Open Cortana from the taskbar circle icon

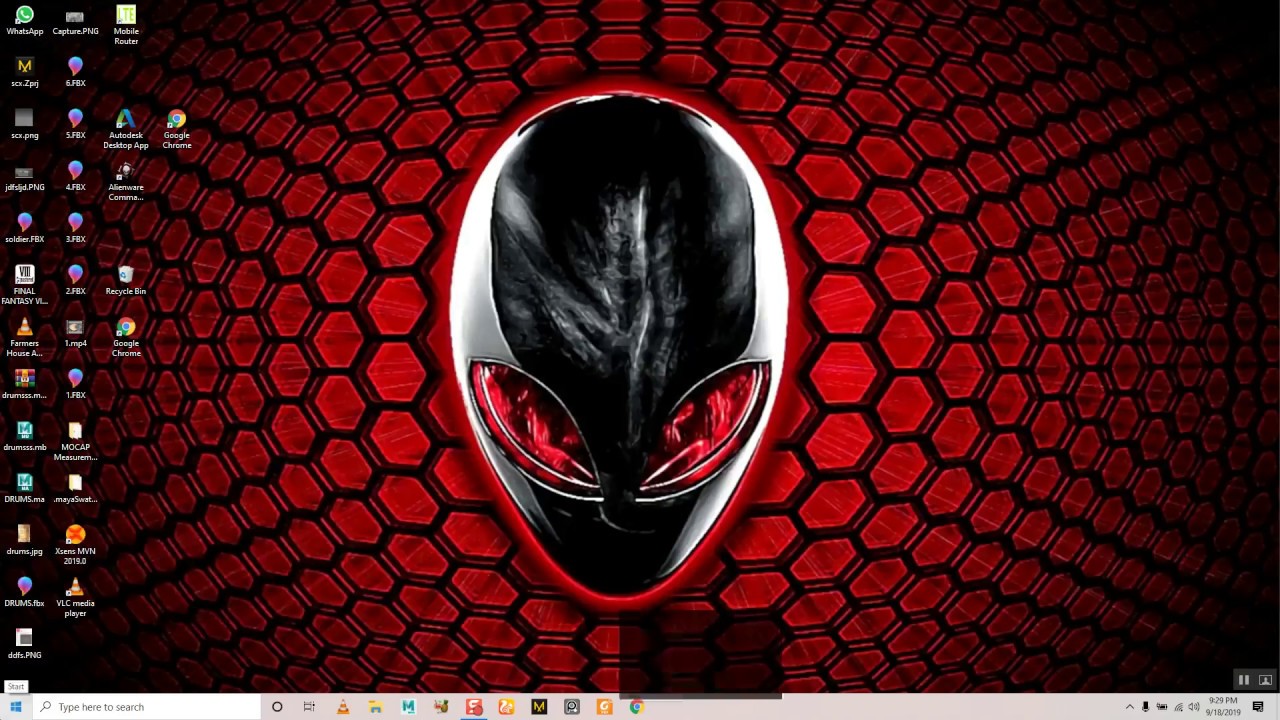point(277,707)
